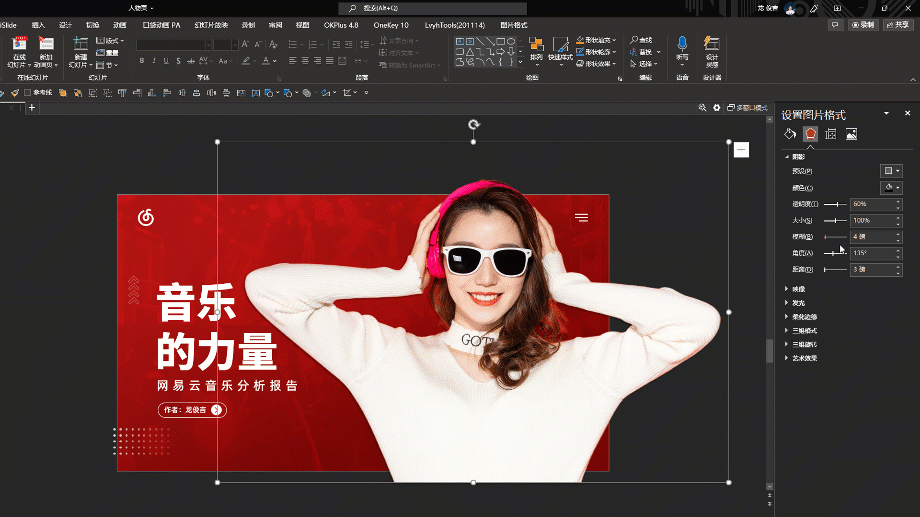Switch to the OneKey 10 tab
The height and width of the screenshot is (517, 920).
391,25
